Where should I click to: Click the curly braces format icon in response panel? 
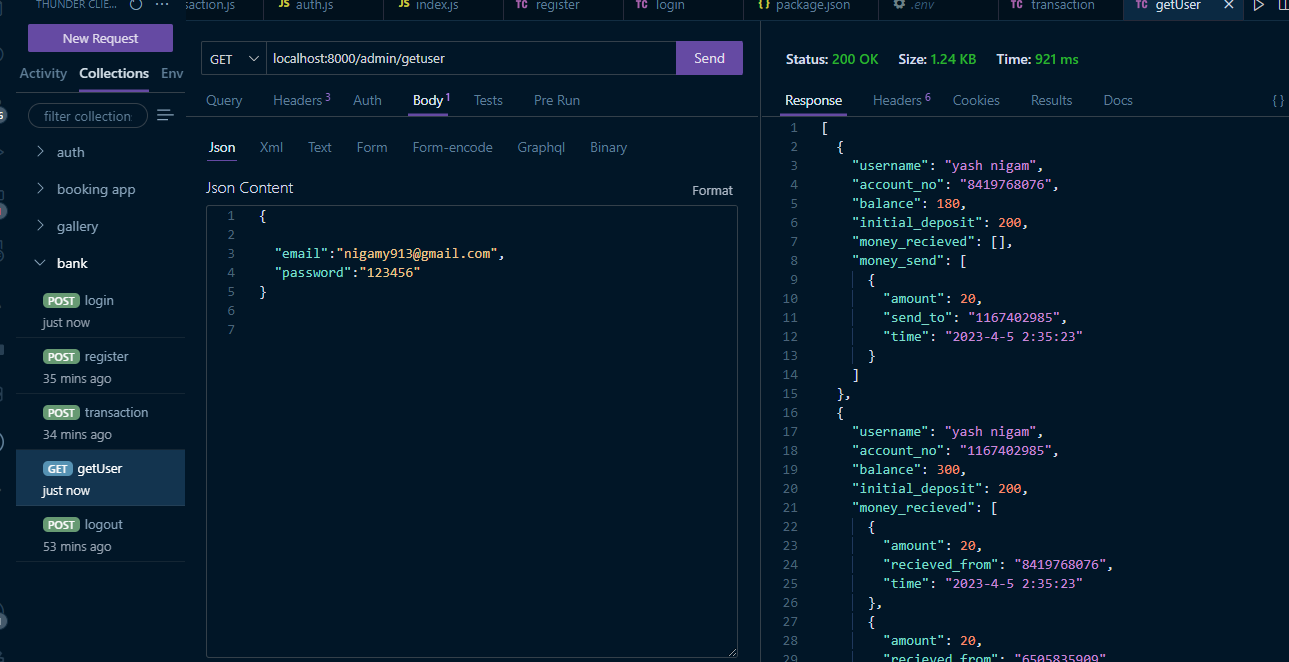[1277, 100]
